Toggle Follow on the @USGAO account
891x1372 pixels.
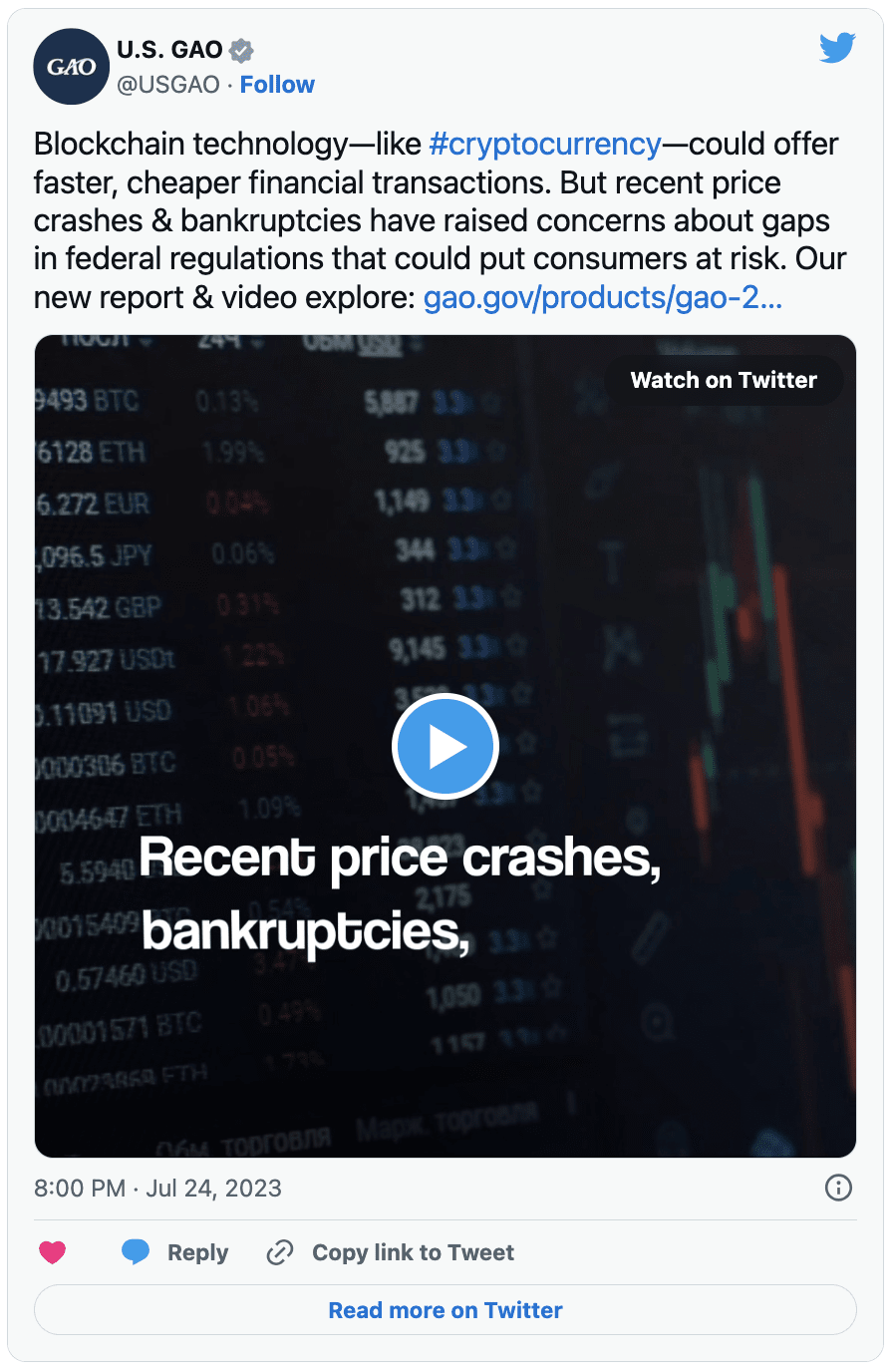pyautogui.click(x=277, y=85)
